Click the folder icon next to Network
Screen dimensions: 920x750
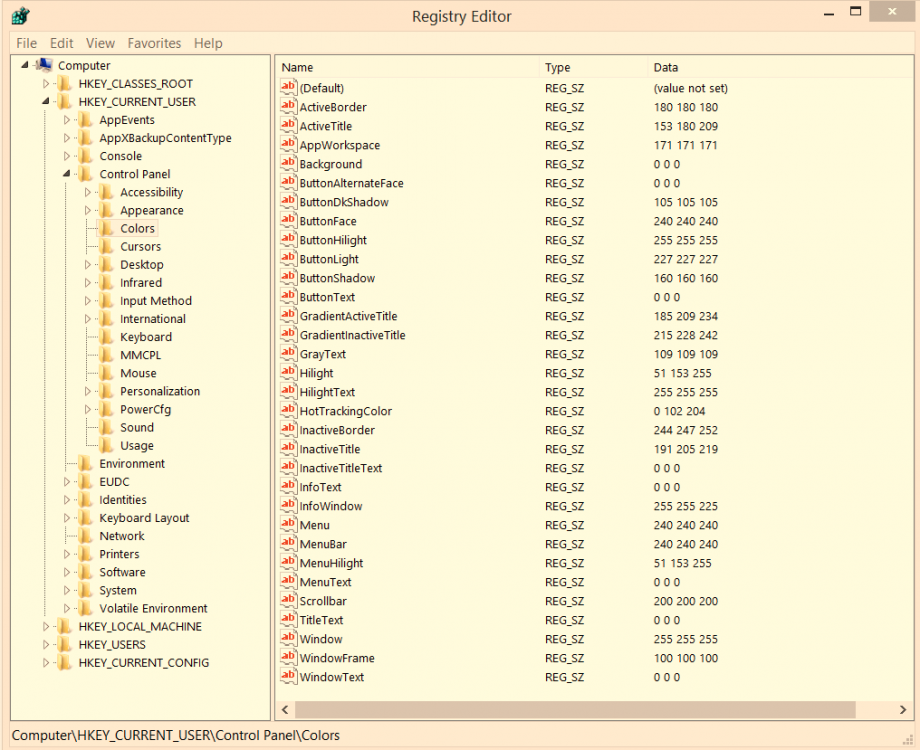pos(86,536)
